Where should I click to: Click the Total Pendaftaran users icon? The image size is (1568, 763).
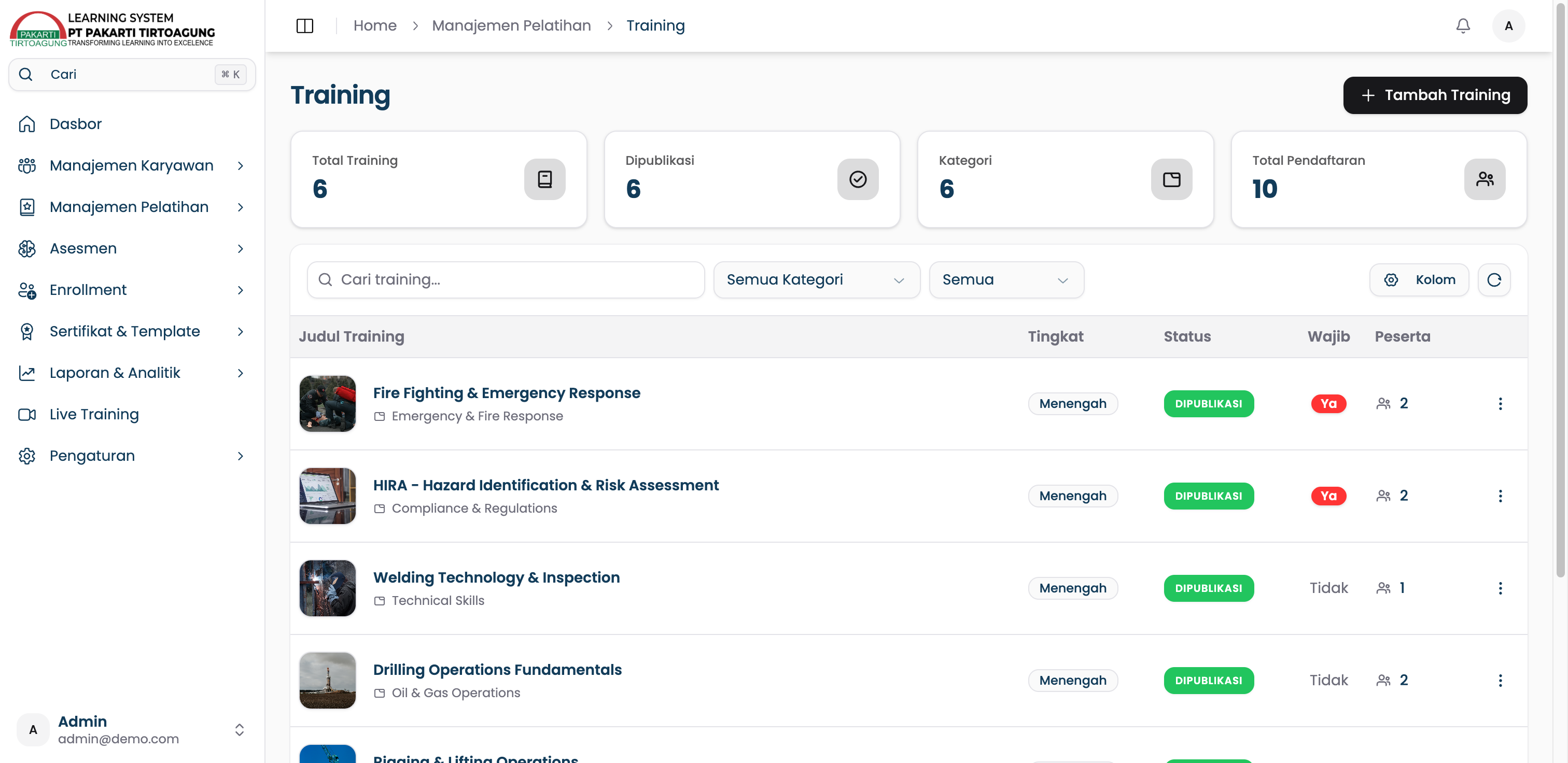point(1485,179)
